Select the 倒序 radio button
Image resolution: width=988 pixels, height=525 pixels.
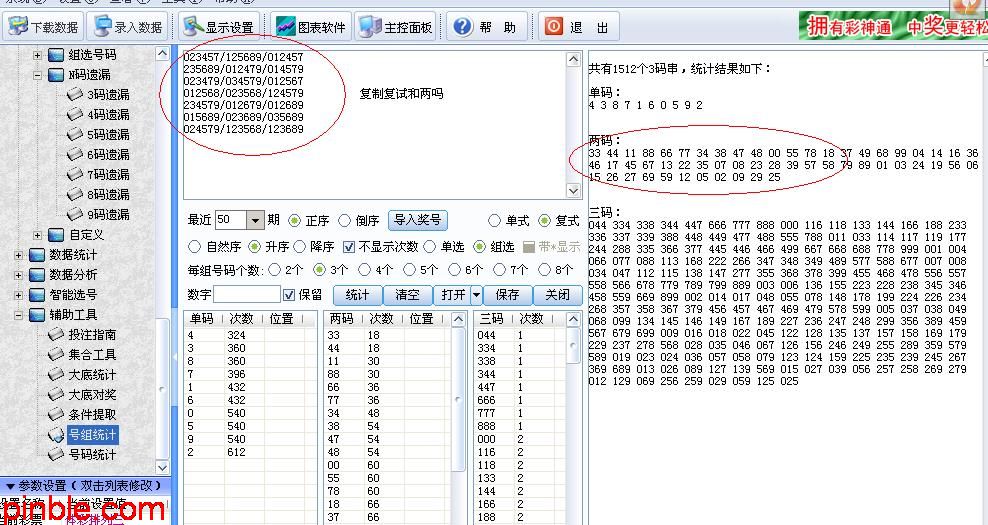[x=344, y=221]
